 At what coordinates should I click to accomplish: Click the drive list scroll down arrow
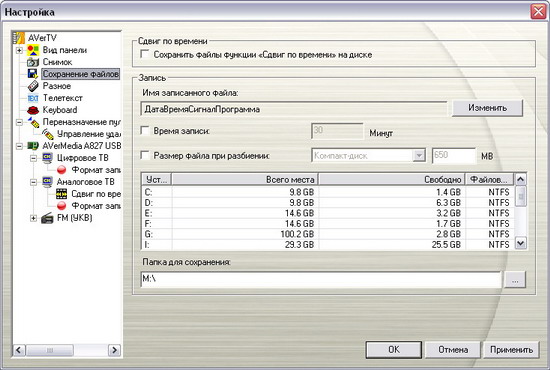click(x=521, y=243)
